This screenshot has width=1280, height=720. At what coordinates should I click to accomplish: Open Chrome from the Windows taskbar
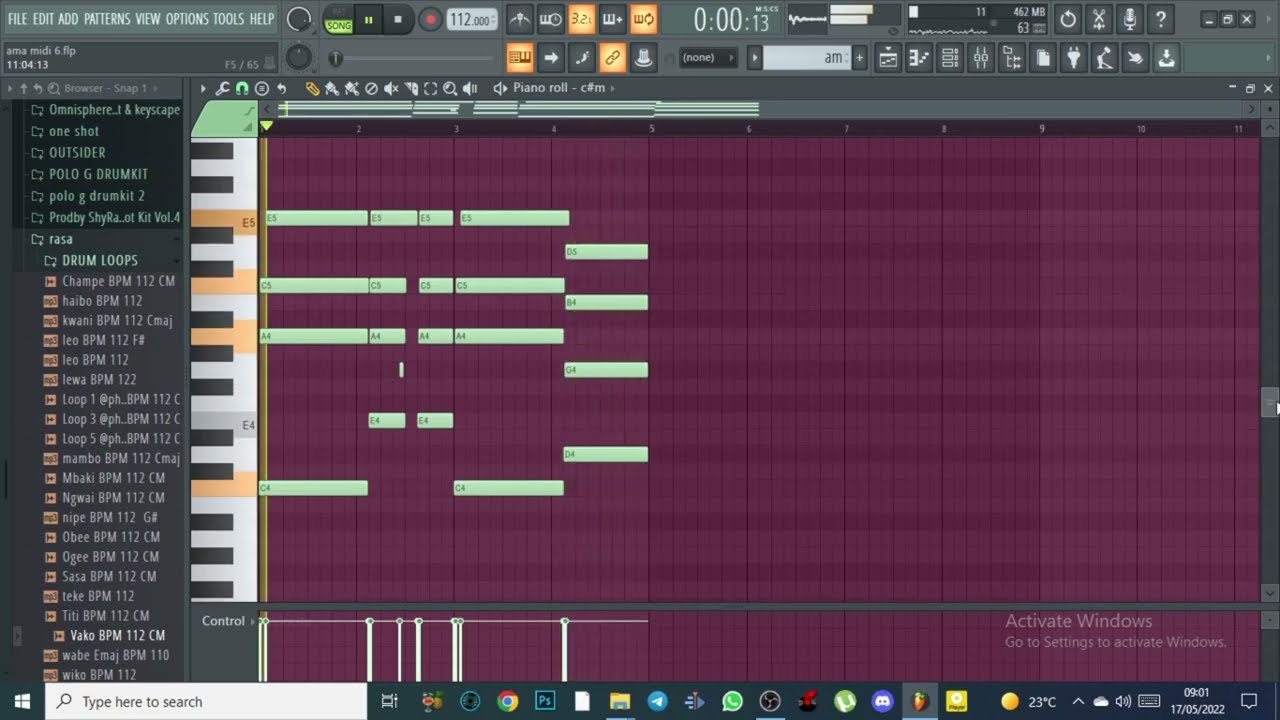(x=507, y=701)
